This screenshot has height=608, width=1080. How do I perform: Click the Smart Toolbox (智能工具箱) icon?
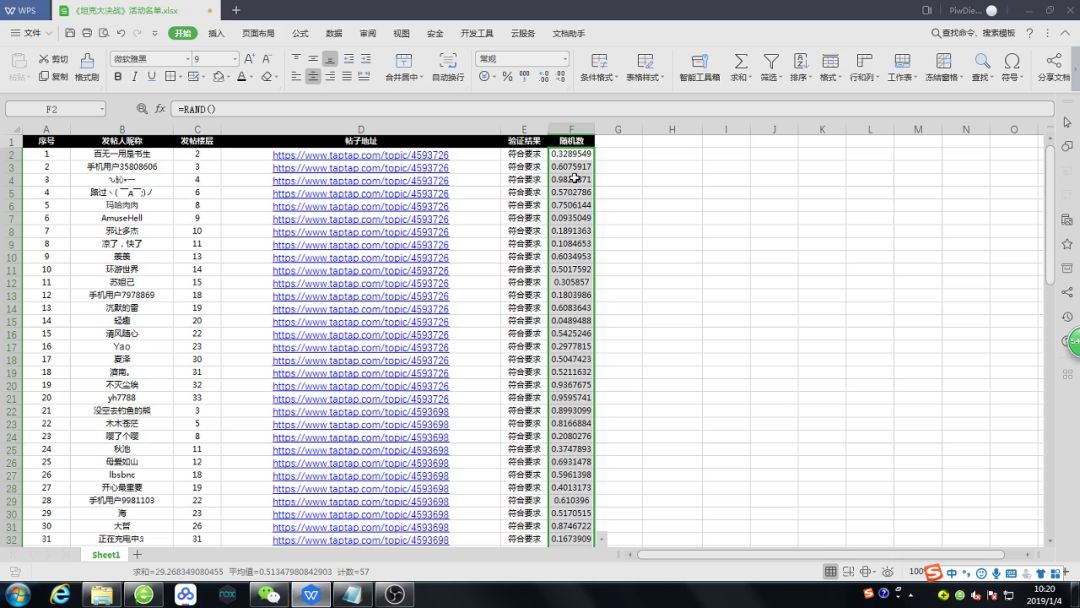[699, 62]
